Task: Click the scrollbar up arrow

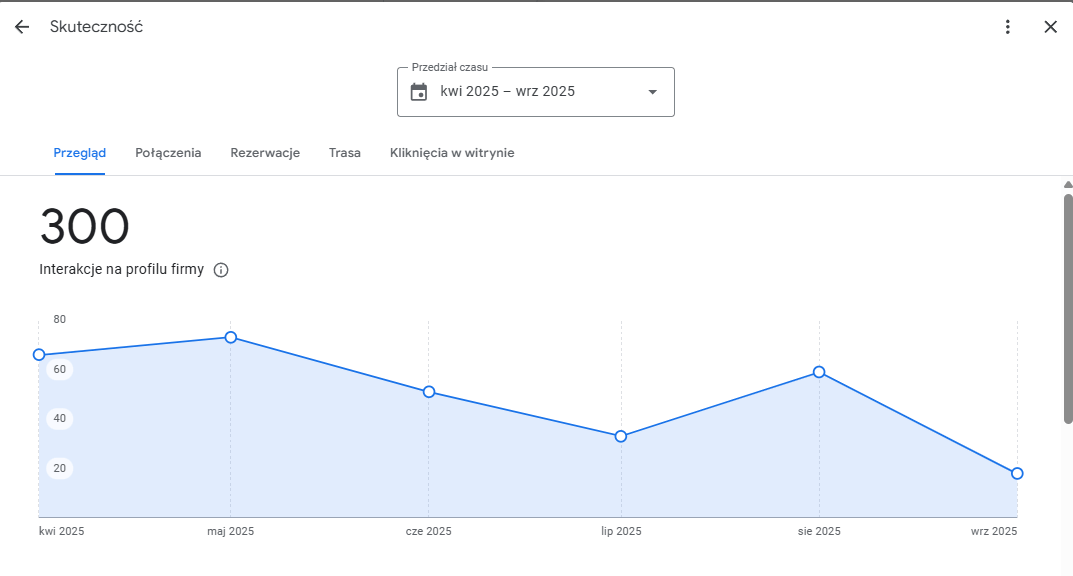Action: click(x=1068, y=185)
